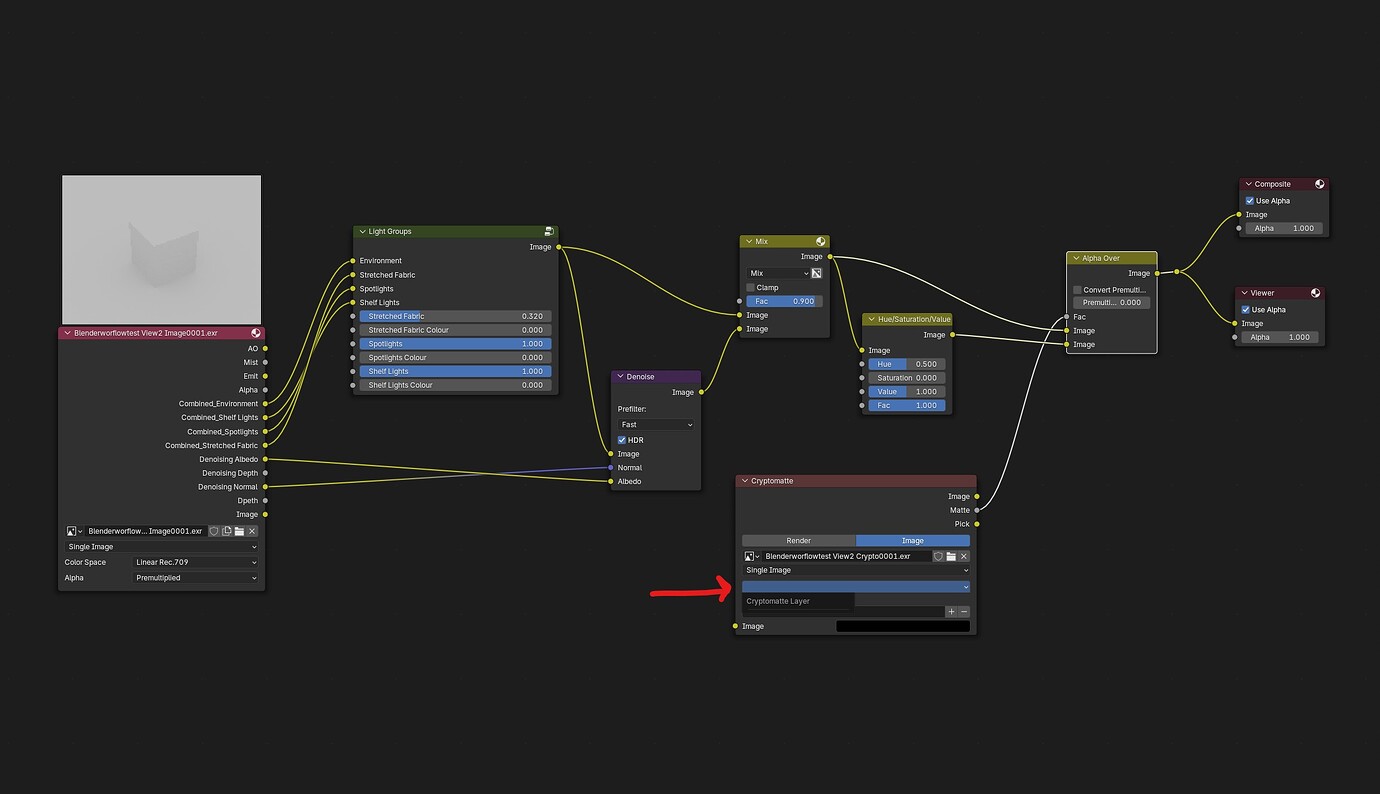Open the Mix blend type dropdown
Viewport: 1380px width, 794px height.
click(777, 273)
